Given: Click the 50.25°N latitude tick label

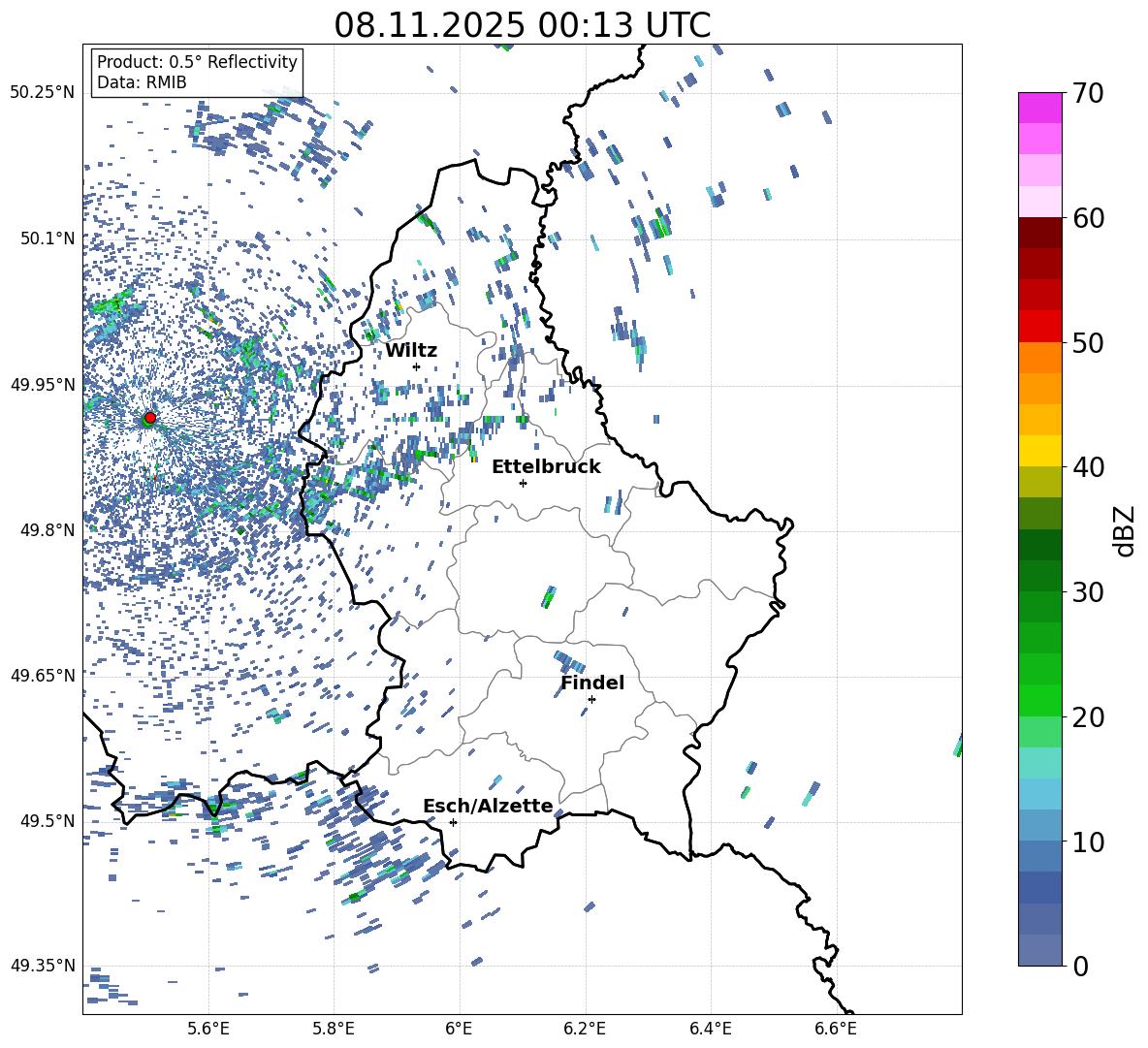Looking at the screenshot, I should click(x=42, y=93).
